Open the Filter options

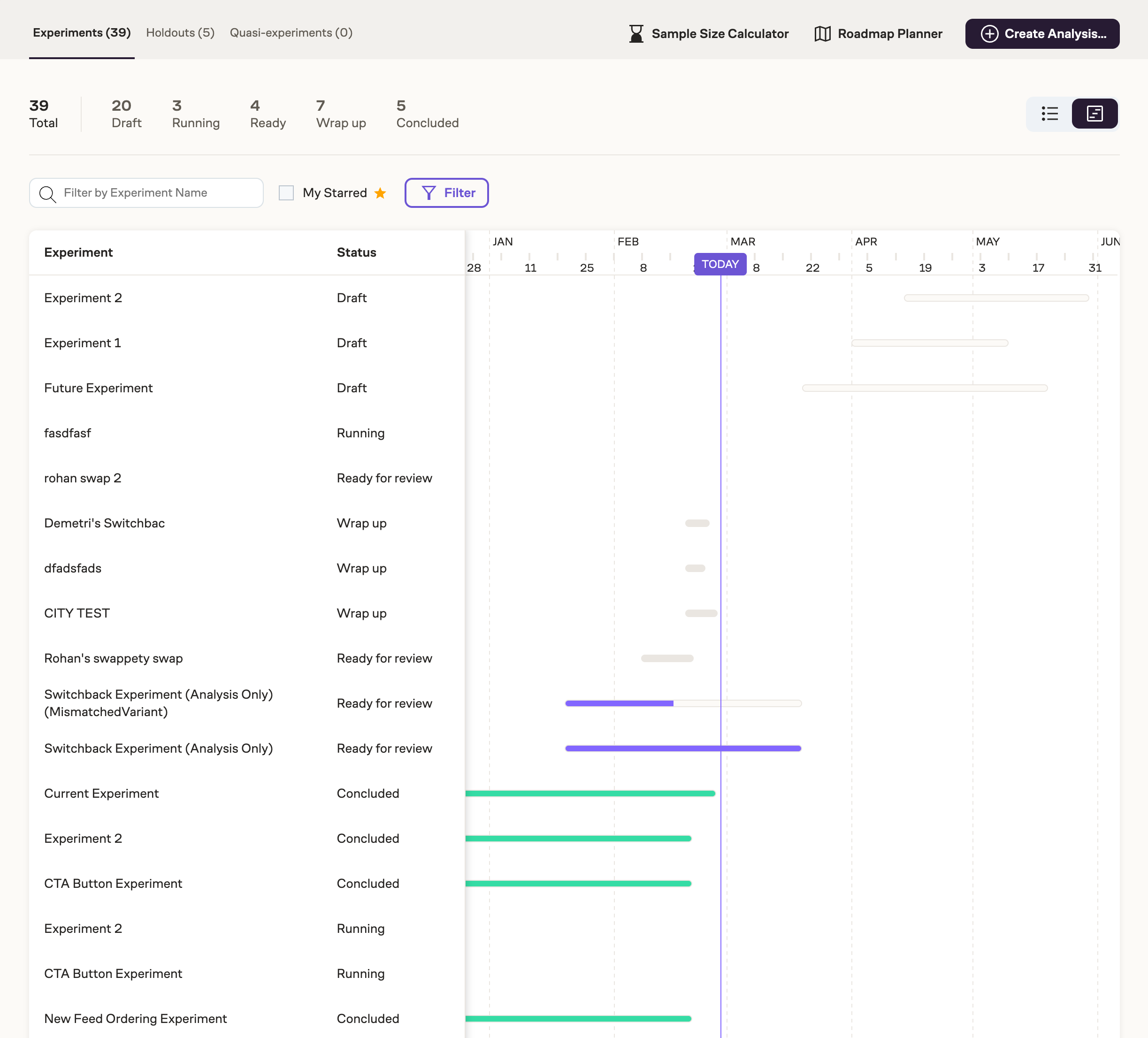(x=446, y=192)
